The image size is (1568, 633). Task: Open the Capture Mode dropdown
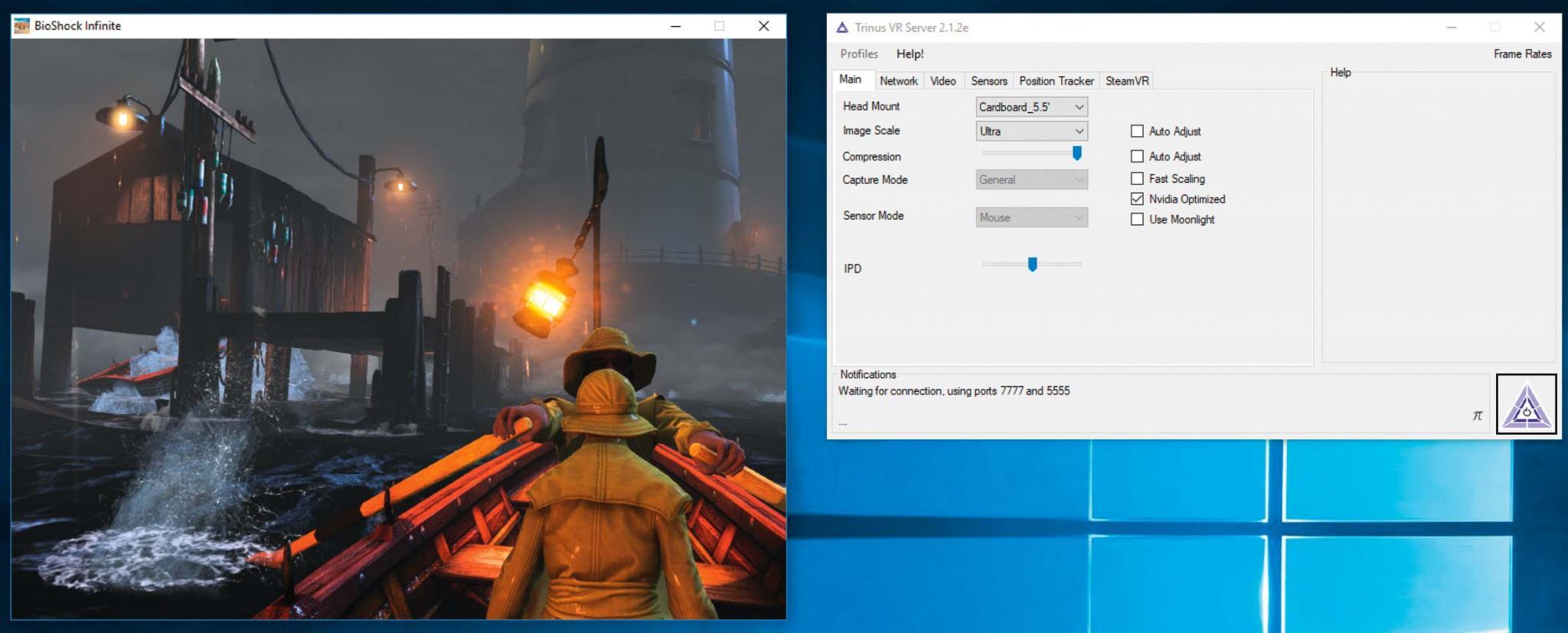pyautogui.click(x=1031, y=180)
